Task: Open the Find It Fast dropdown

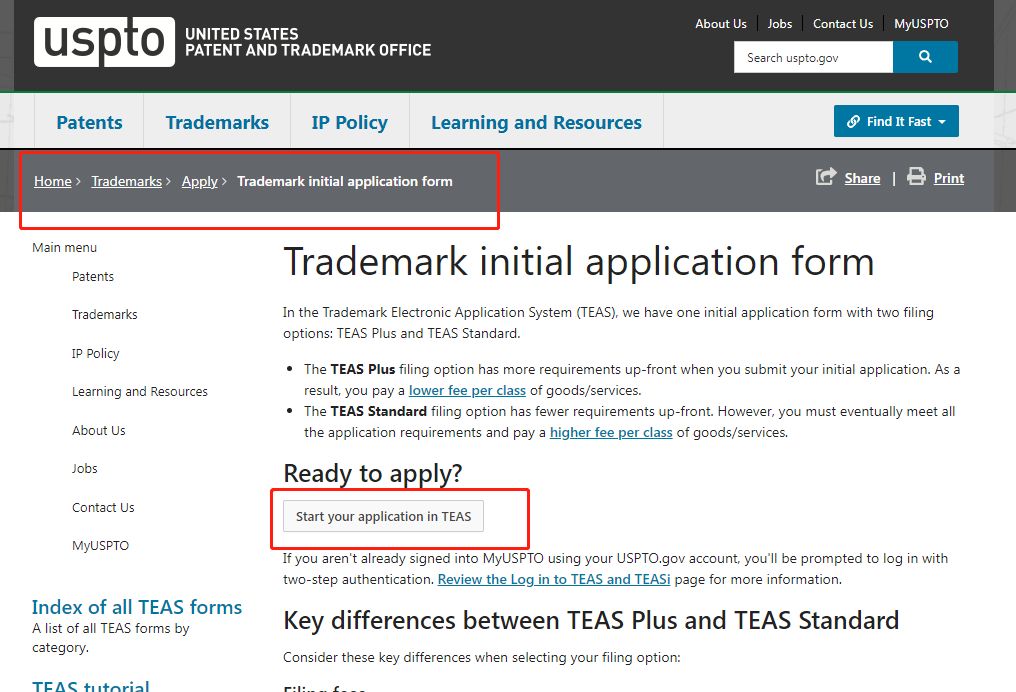Action: coord(896,121)
